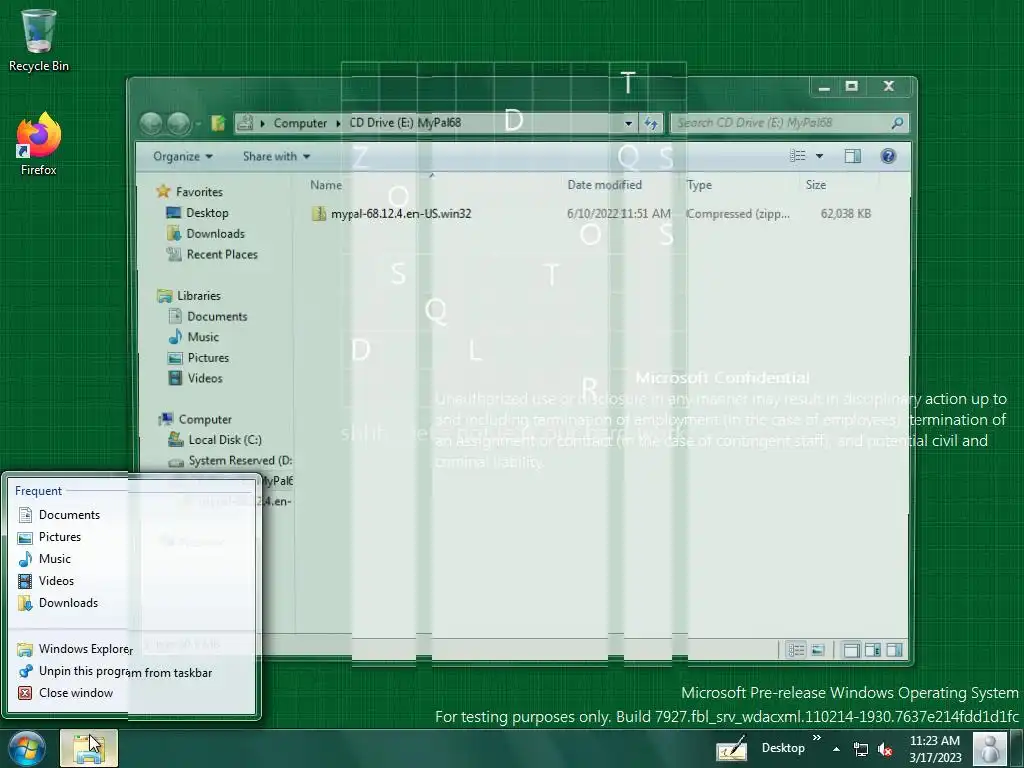Click the mypal zip file icon
This screenshot has width=1024, height=768.
coord(319,214)
